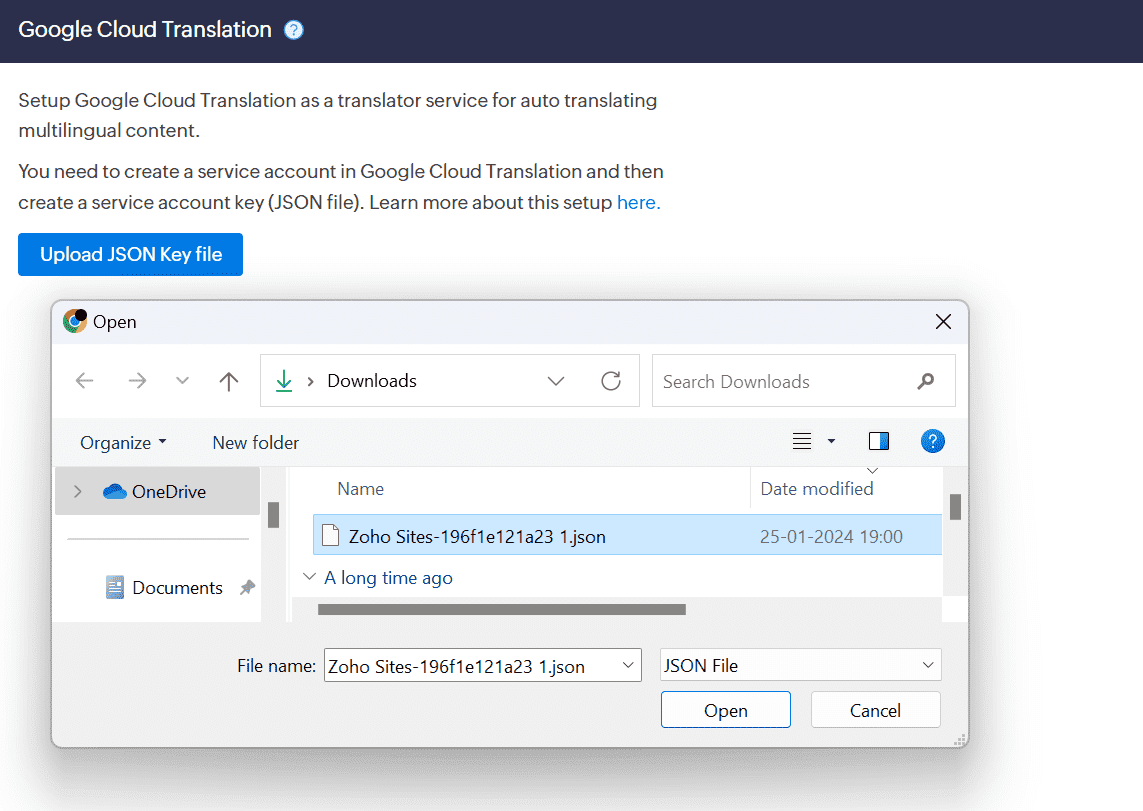Click the Back arrow in Open dialog
The width and height of the screenshot is (1143, 811).
point(85,380)
